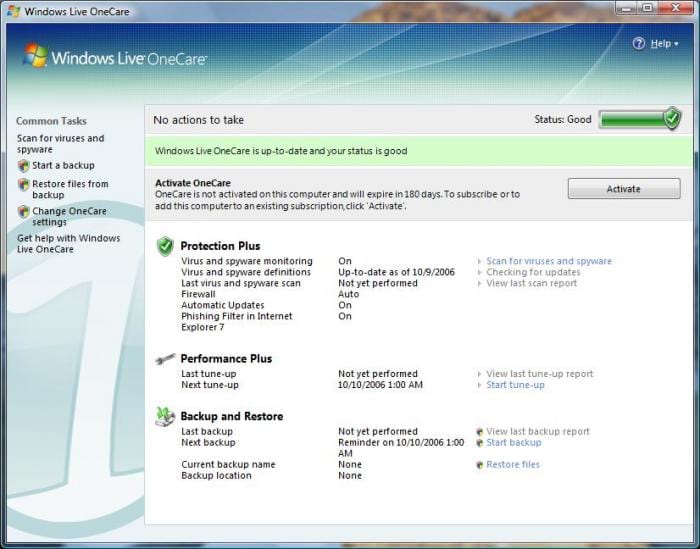Click the green Protection Plus shield icon
The height and width of the screenshot is (549, 700).
click(x=165, y=246)
